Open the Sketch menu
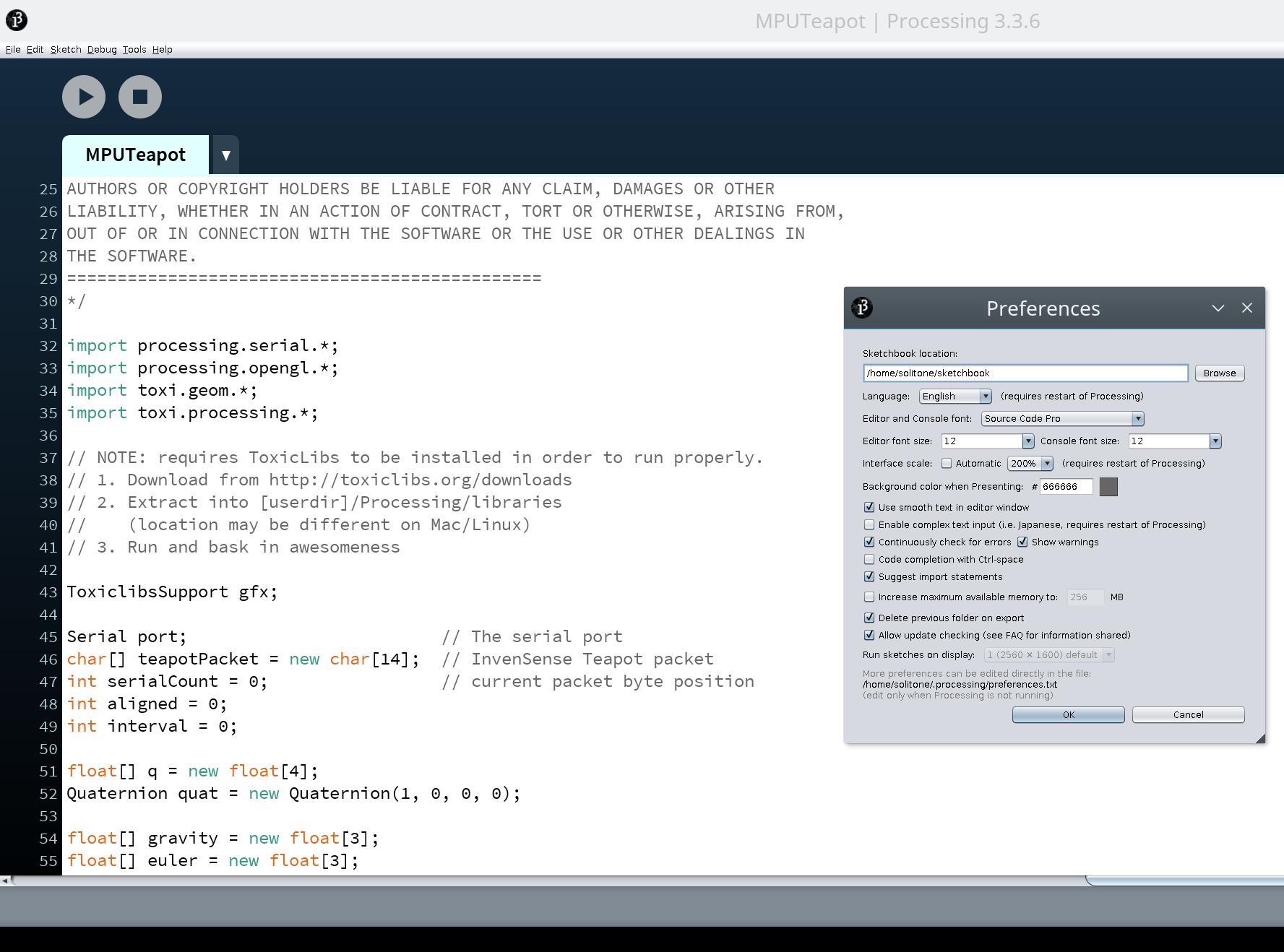Image resolution: width=1284 pixels, height=952 pixels. (66, 49)
